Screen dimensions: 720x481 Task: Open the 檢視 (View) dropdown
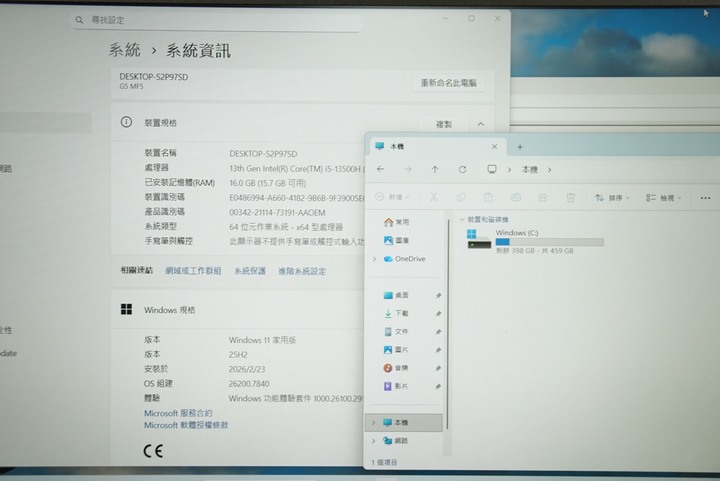[x=664, y=198]
